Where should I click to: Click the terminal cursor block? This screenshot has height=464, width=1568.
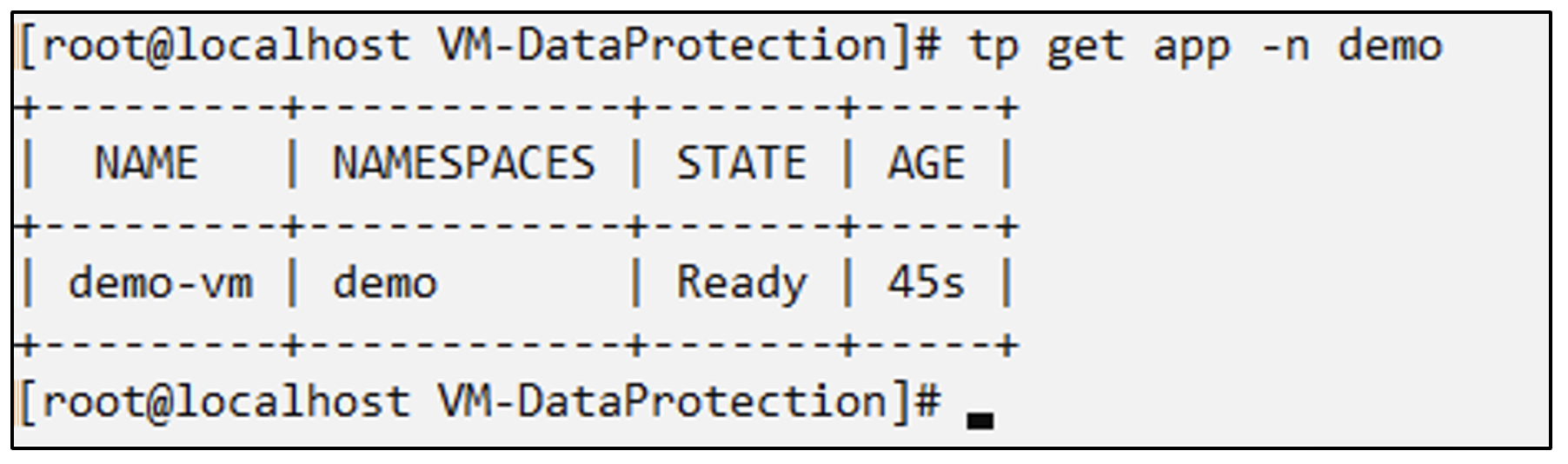980,421
